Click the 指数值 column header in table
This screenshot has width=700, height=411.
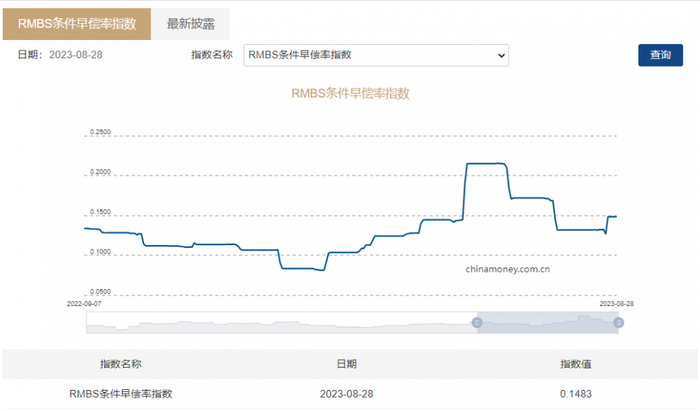[576, 364]
